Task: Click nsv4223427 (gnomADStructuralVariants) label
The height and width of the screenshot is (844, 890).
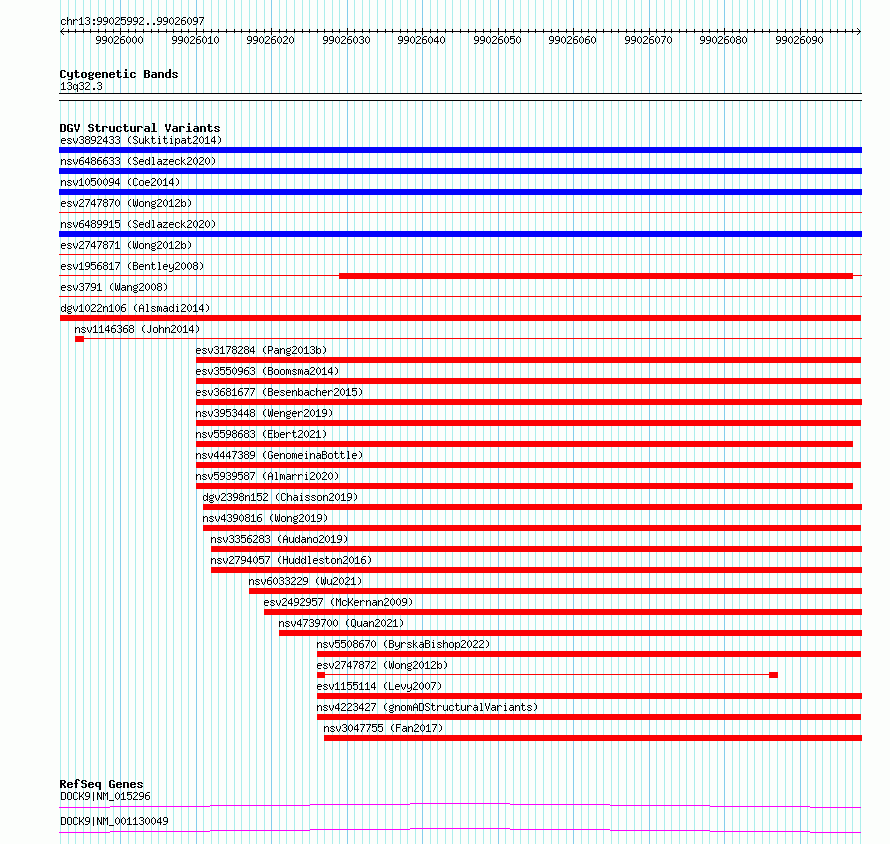Action: [427, 707]
